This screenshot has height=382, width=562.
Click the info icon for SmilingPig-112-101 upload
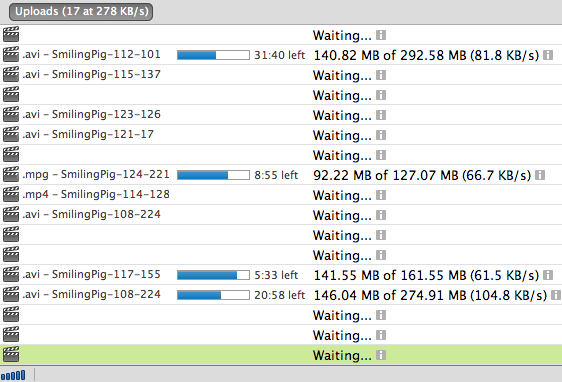coord(548,55)
